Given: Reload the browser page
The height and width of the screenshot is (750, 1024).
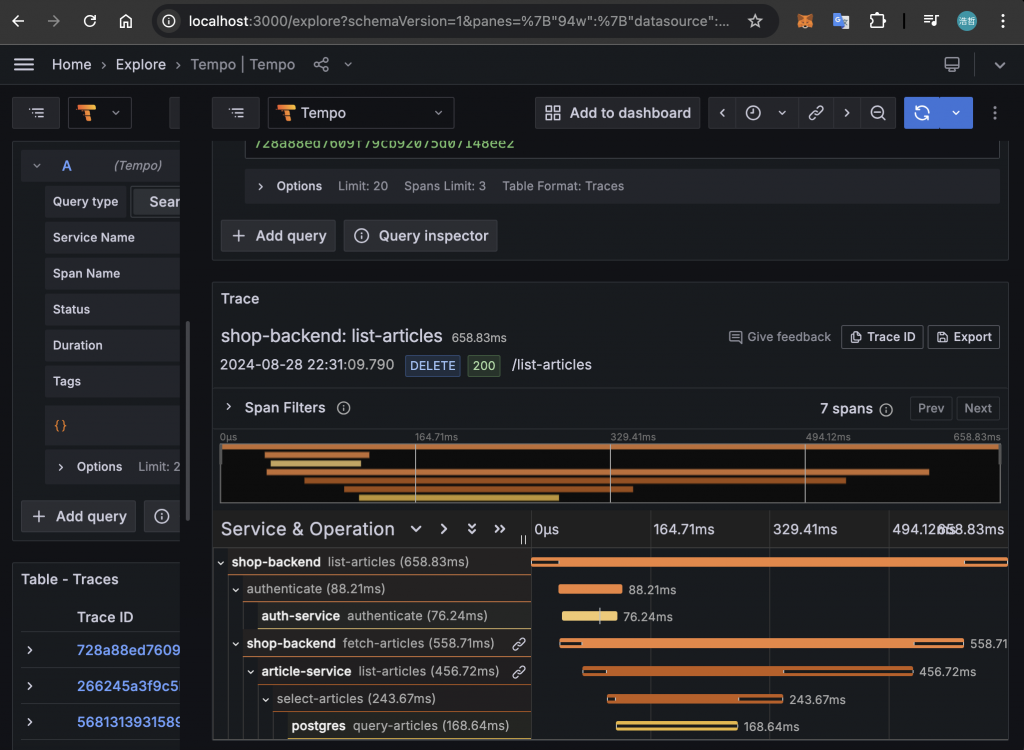Looking at the screenshot, I should 89,22.
